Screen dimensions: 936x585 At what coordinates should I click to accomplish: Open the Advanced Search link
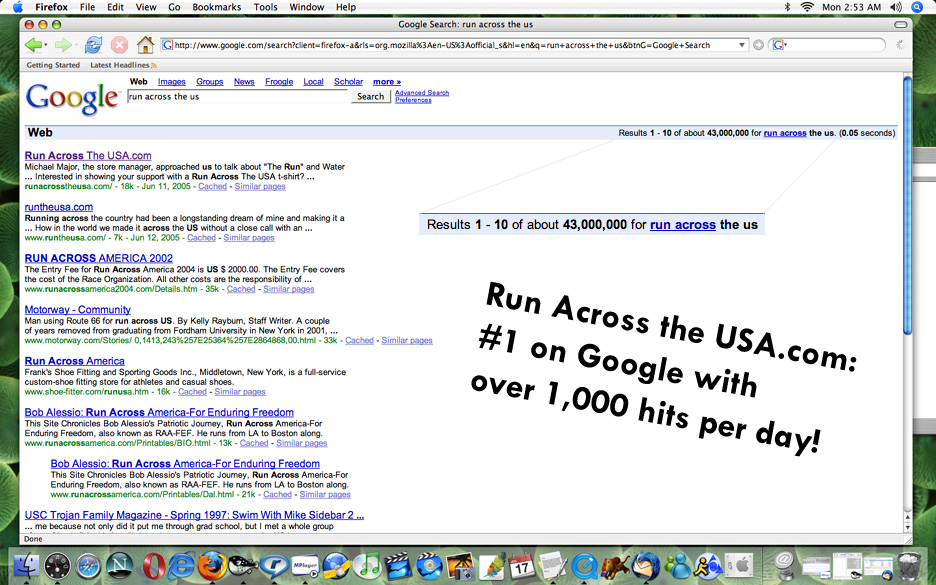[421, 93]
